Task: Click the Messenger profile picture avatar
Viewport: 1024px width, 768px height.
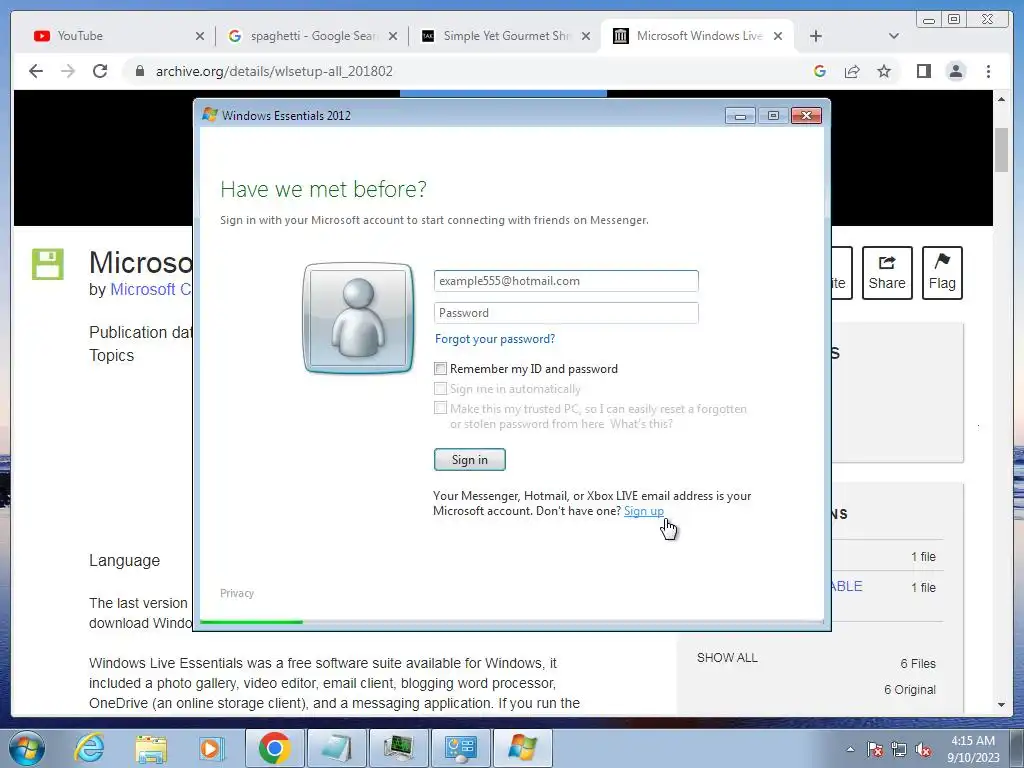Action: click(358, 318)
